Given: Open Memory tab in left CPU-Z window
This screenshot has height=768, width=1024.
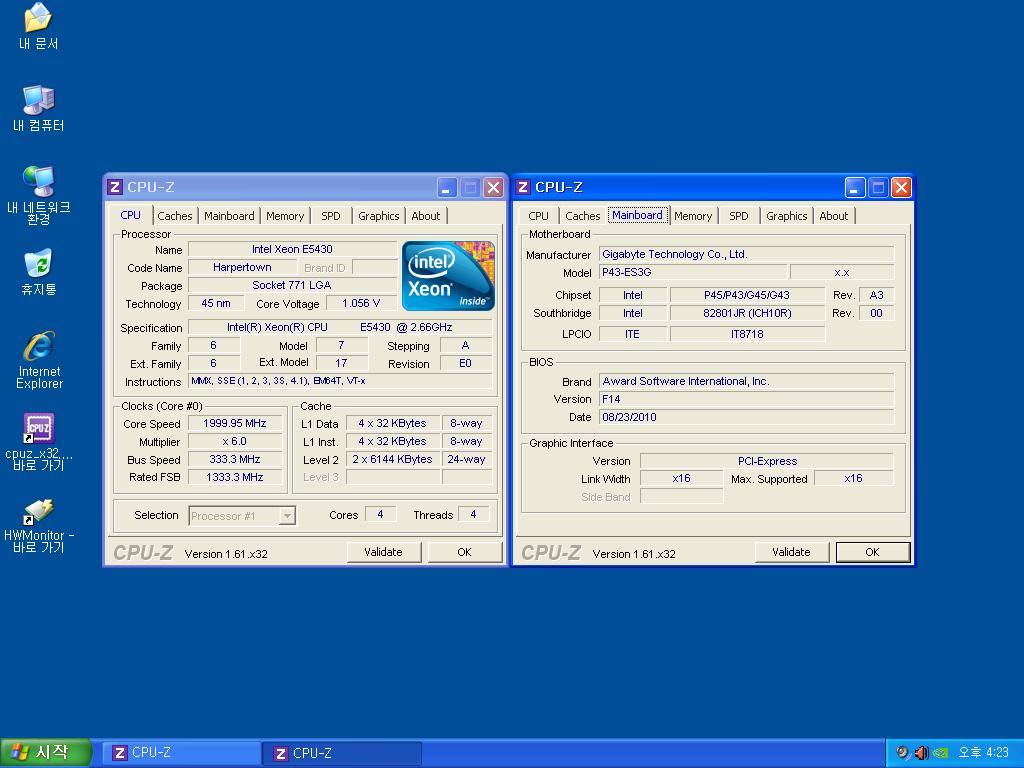Looking at the screenshot, I should [285, 216].
